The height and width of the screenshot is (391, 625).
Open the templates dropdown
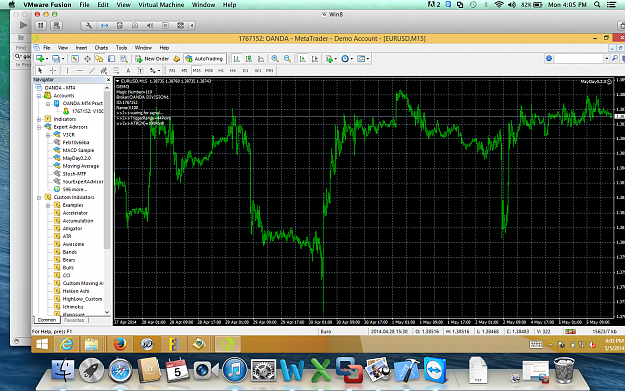point(363,59)
